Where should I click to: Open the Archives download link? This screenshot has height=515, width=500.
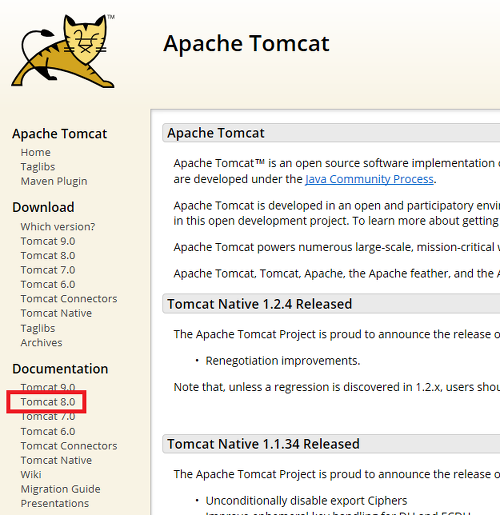41,343
